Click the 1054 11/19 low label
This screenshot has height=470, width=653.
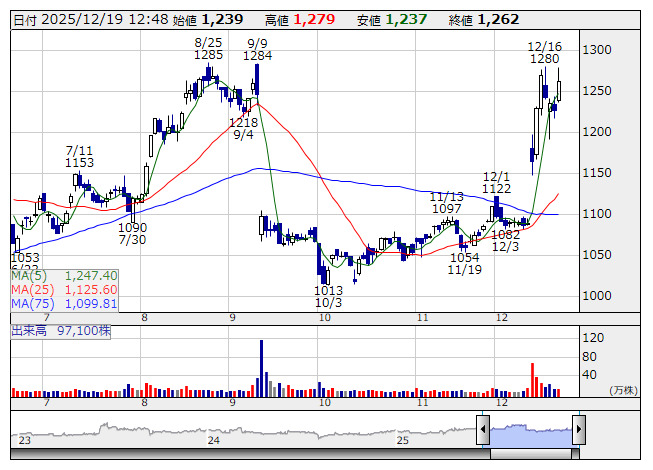(x=465, y=264)
